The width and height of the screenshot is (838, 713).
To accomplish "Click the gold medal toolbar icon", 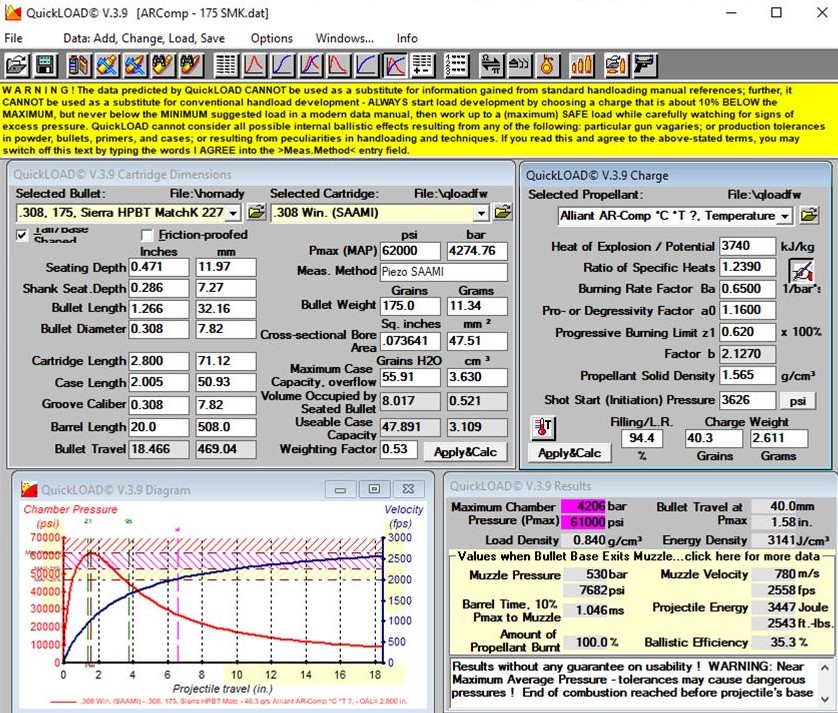I will [547, 66].
